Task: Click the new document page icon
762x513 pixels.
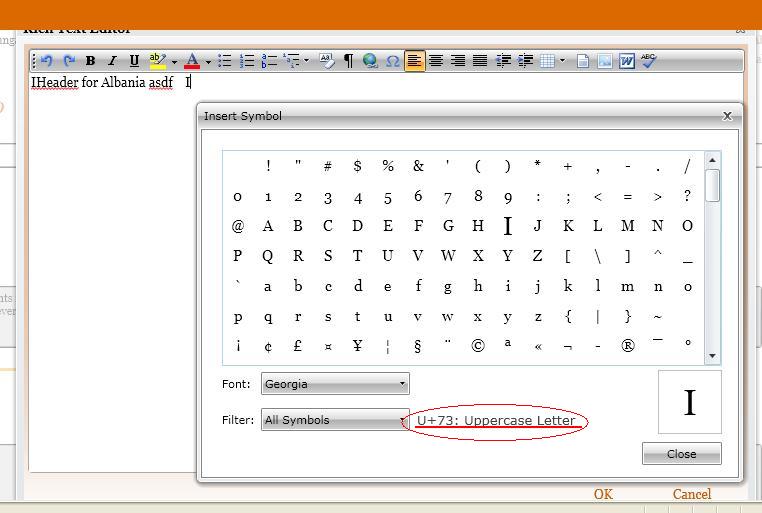Action: click(583, 61)
